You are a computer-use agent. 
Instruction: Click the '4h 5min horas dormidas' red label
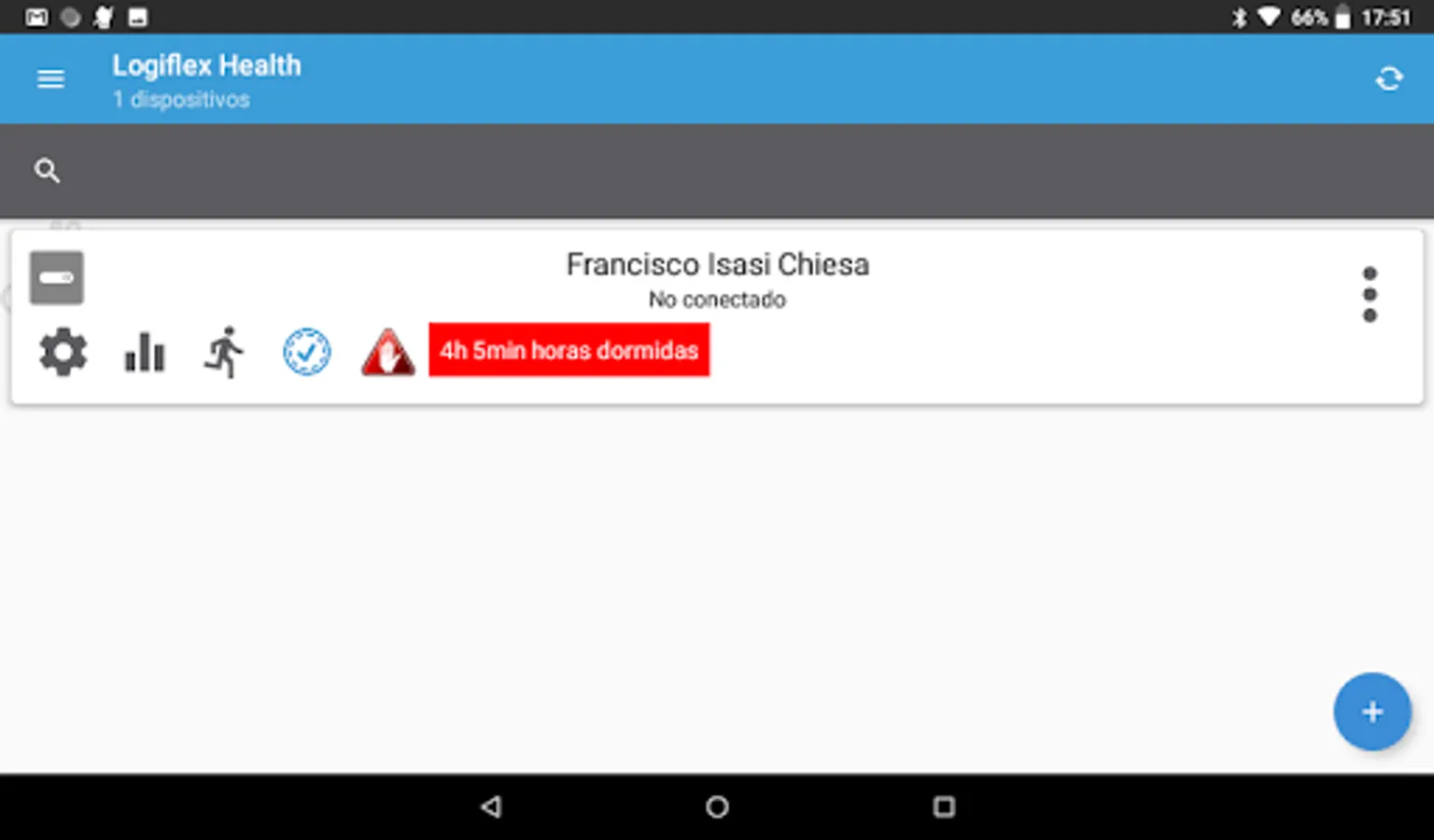point(569,350)
